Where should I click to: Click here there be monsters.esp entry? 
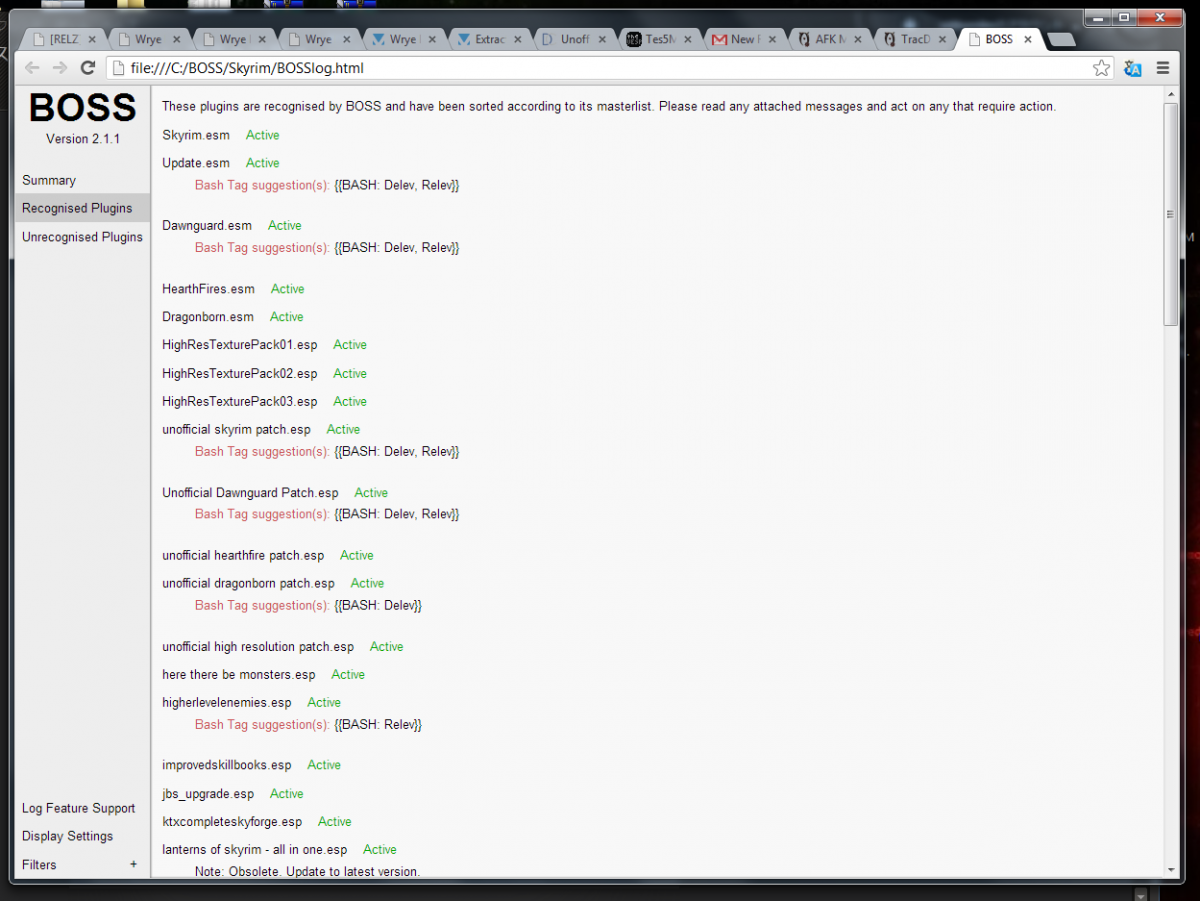[x=239, y=675]
